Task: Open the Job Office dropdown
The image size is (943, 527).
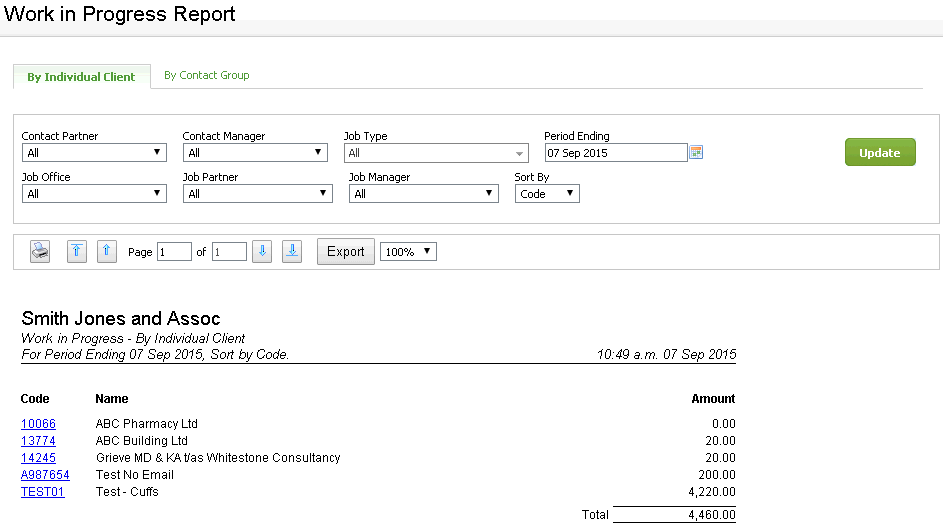Action: tap(94, 194)
